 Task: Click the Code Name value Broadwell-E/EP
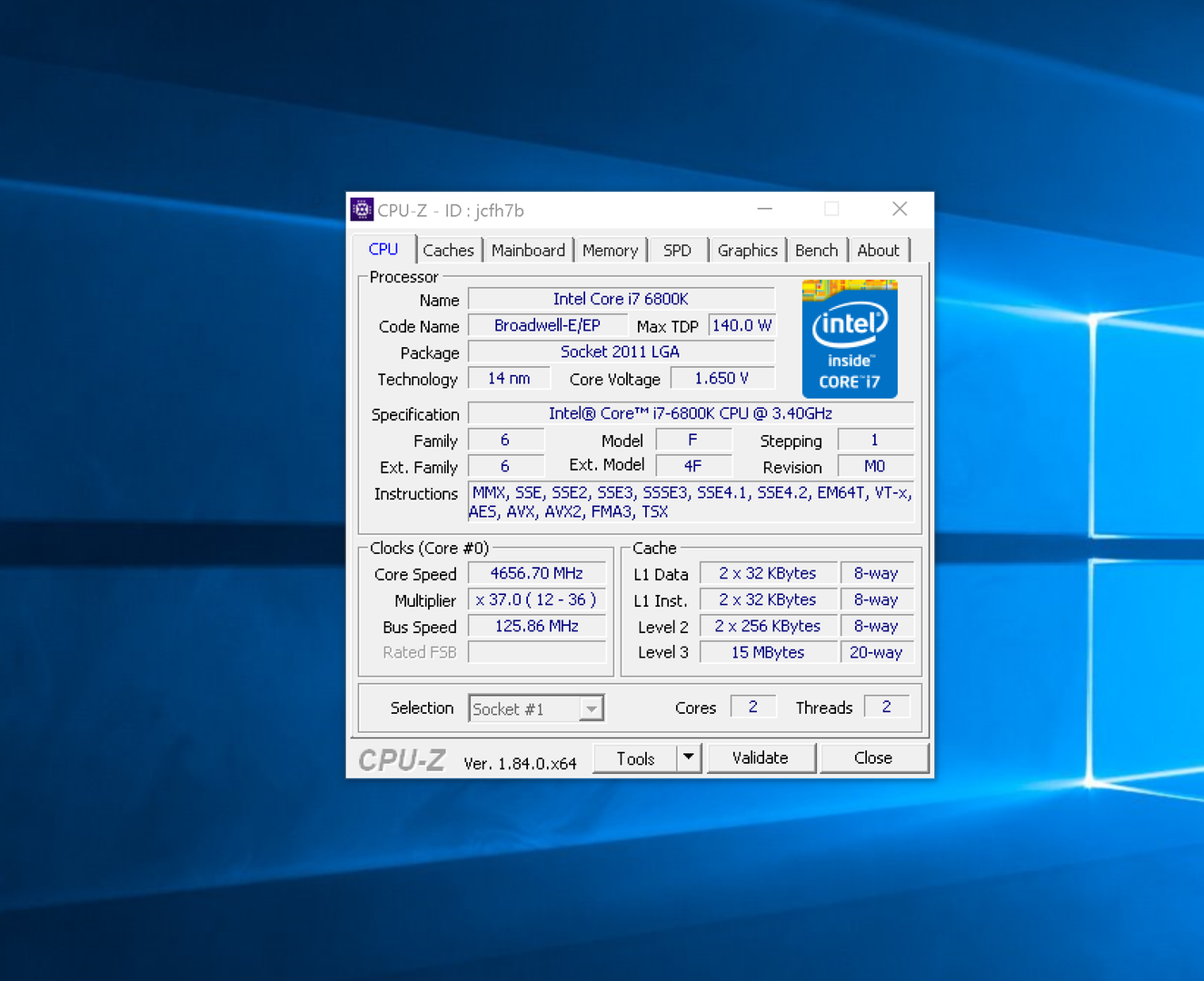pos(547,325)
